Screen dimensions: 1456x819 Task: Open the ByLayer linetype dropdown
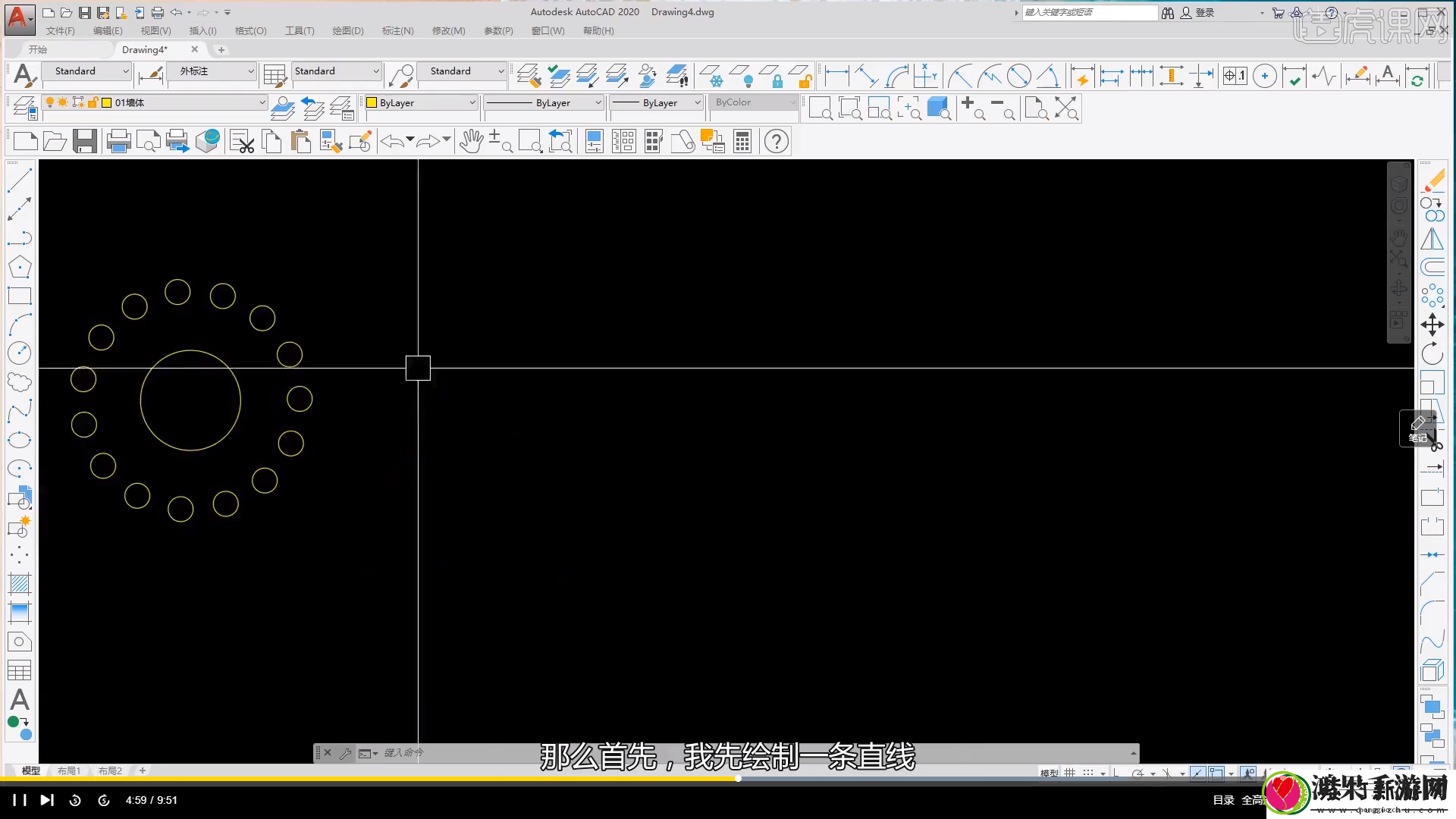[544, 102]
